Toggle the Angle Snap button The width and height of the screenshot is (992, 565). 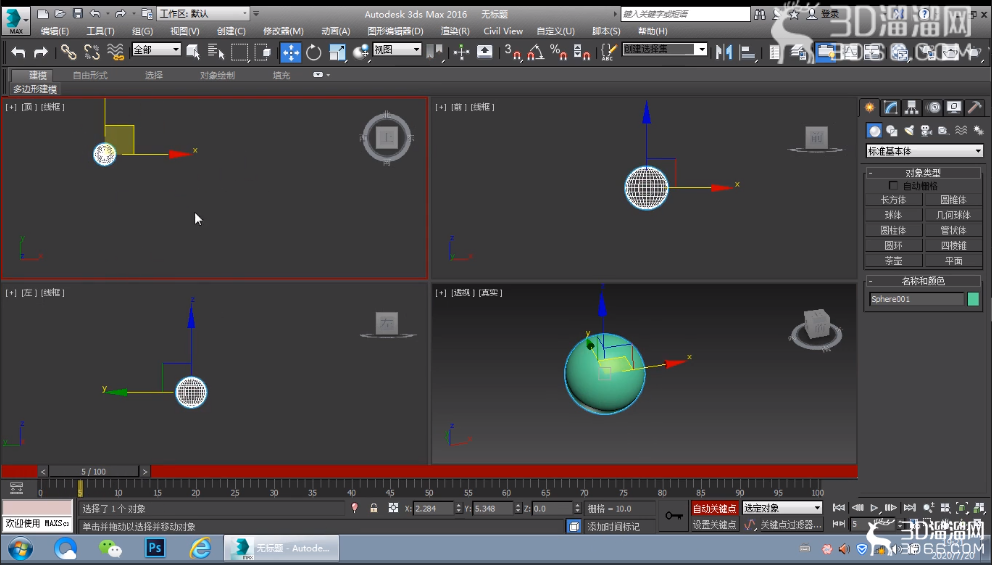535,52
